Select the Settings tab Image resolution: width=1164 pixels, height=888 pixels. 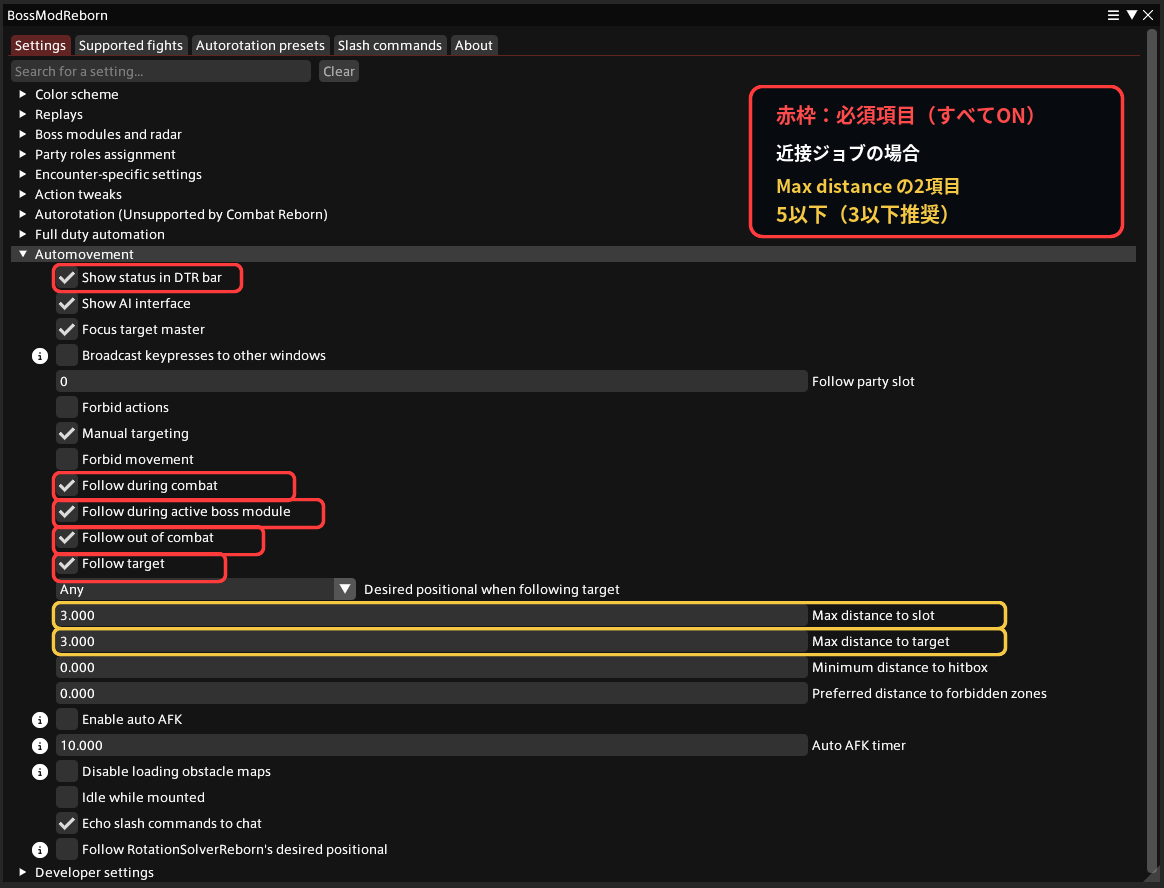[x=40, y=45]
